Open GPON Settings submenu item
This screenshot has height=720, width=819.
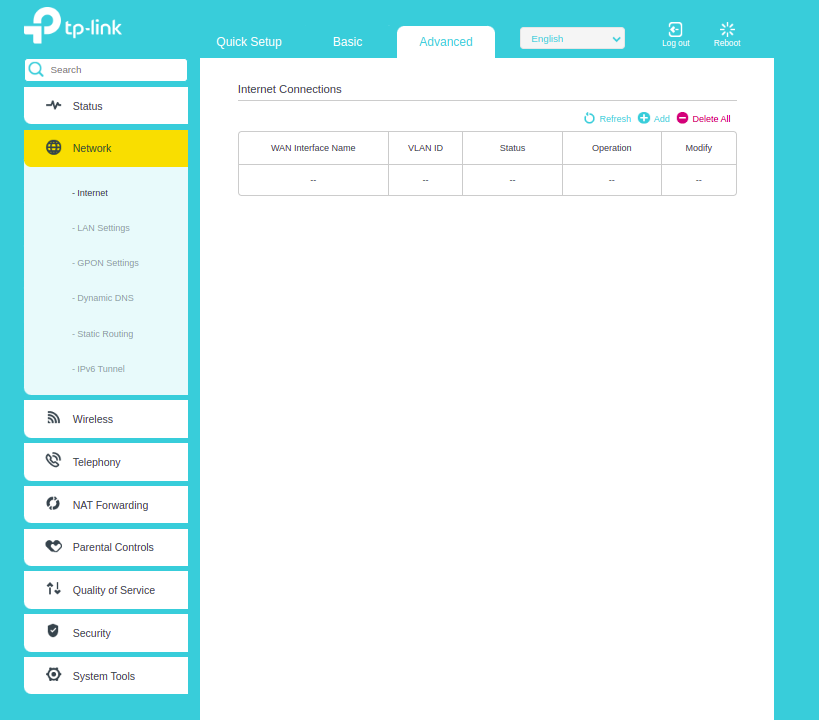(x=106, y=263)
